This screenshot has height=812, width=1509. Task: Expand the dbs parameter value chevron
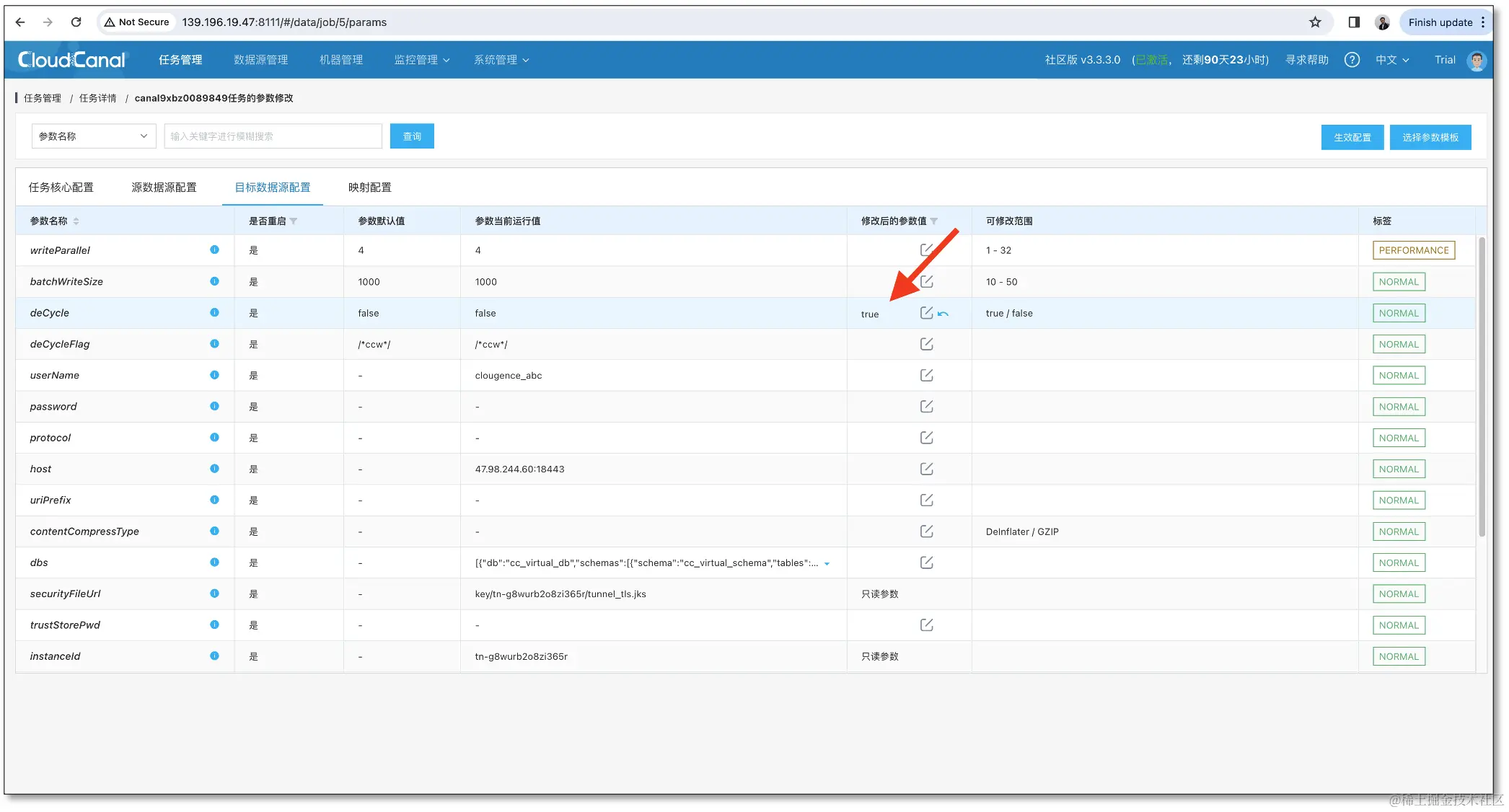(x=827, y=563)
